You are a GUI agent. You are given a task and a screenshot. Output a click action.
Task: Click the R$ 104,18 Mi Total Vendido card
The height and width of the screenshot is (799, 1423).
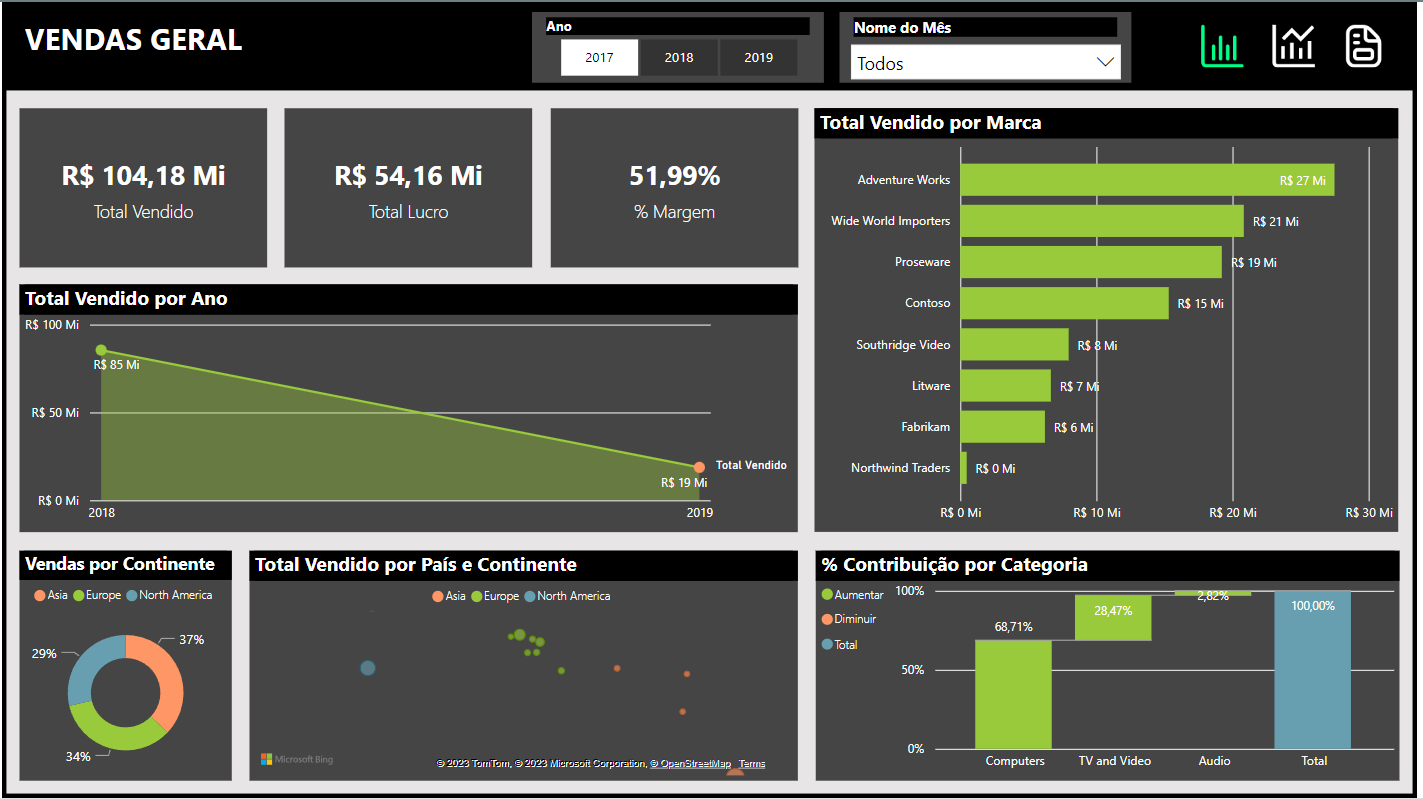pyautogui.click(x=143, y=188)
